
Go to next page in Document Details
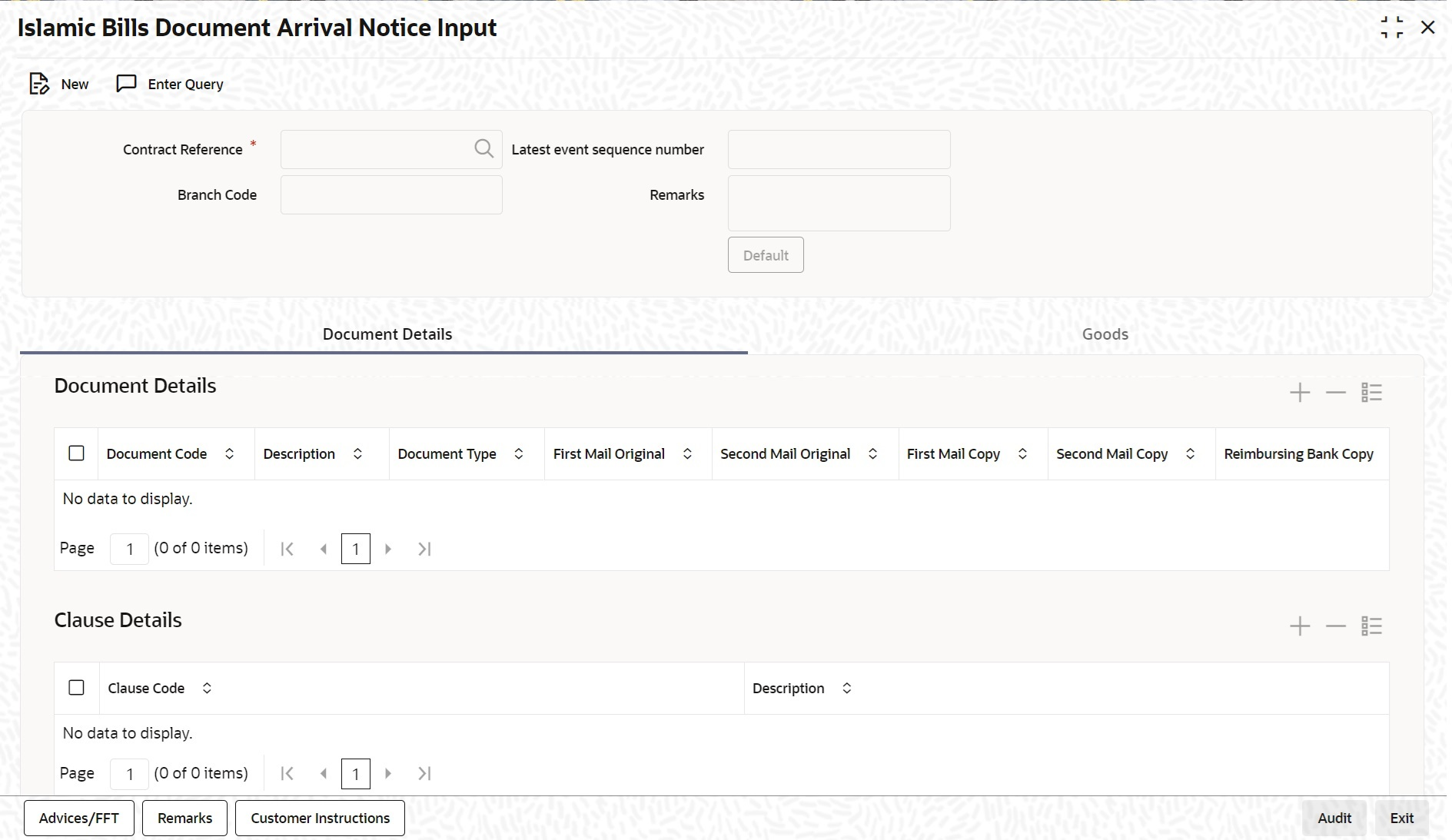click(388, 549)
